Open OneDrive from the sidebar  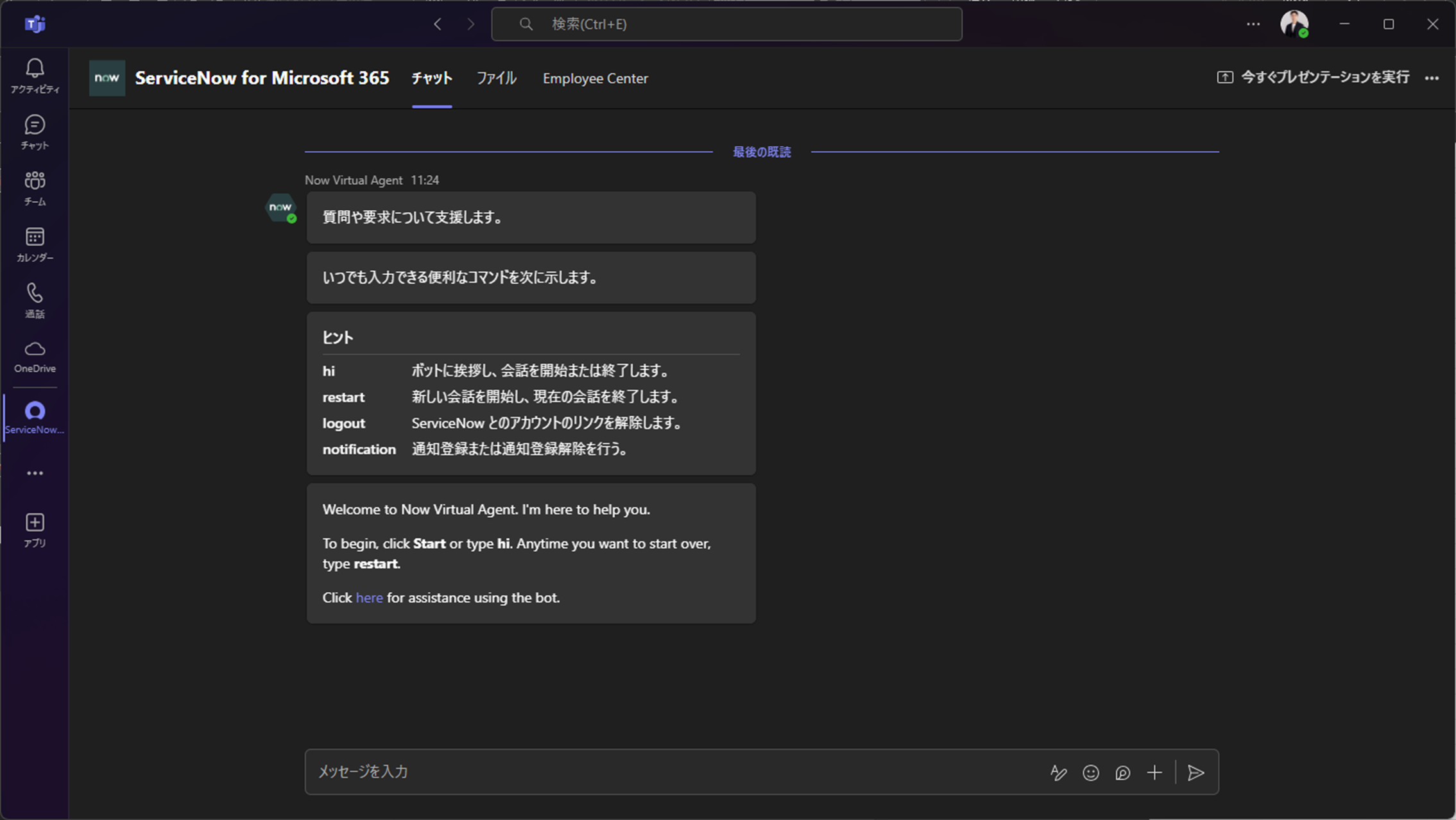pos(35,356)
